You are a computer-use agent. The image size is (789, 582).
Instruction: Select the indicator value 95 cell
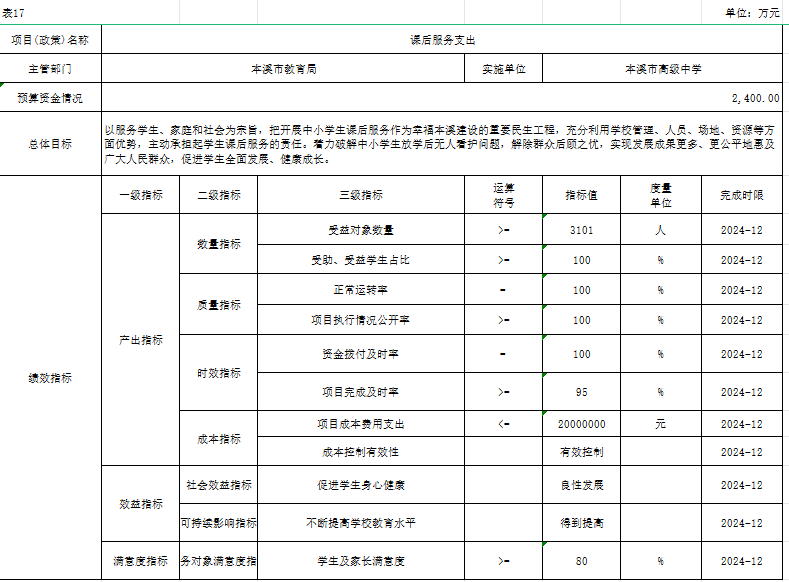(x=582, y=392)
